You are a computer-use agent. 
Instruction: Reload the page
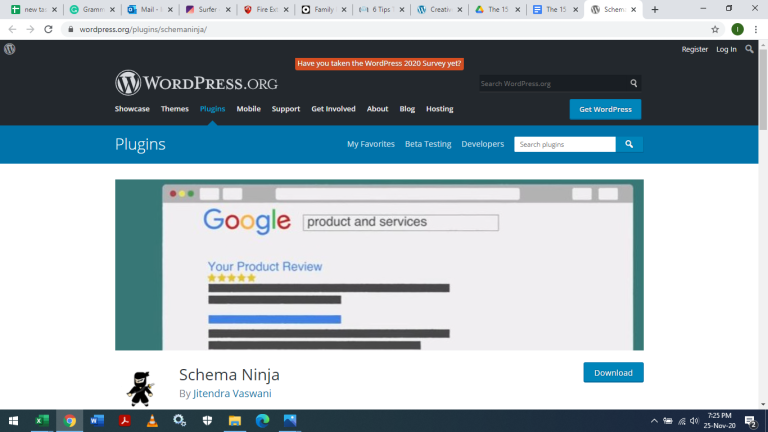[x=48, y=29]
